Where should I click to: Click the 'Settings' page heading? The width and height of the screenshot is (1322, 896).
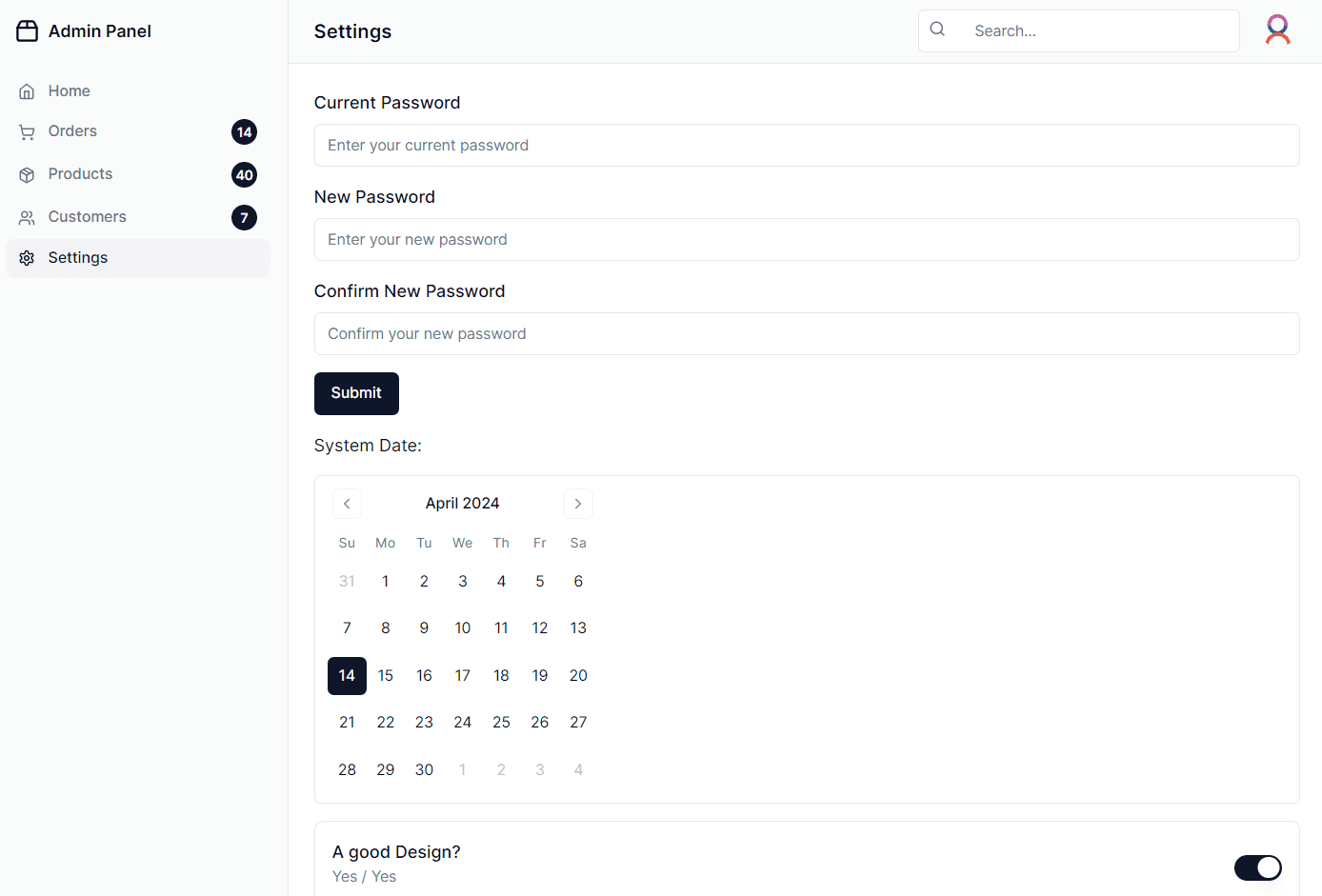click(x=352, y=31)
